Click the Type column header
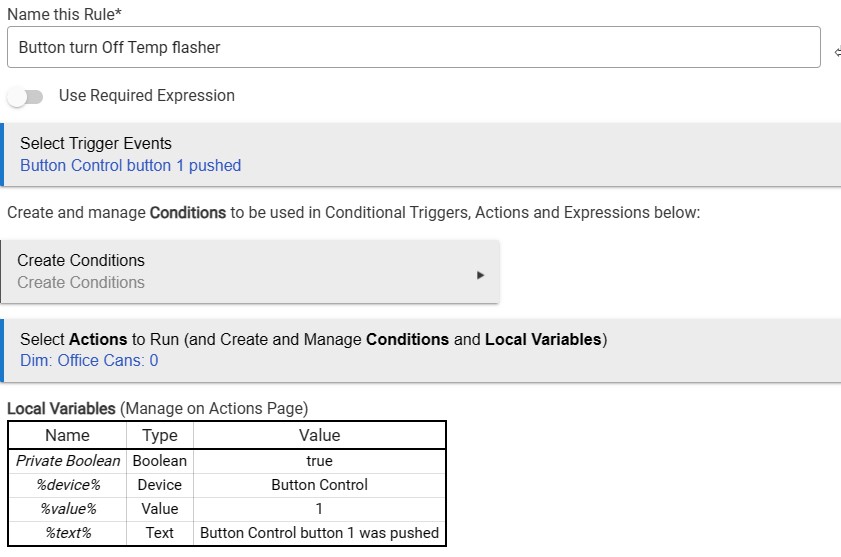The image size is (841, 557). tap(160, 435)
